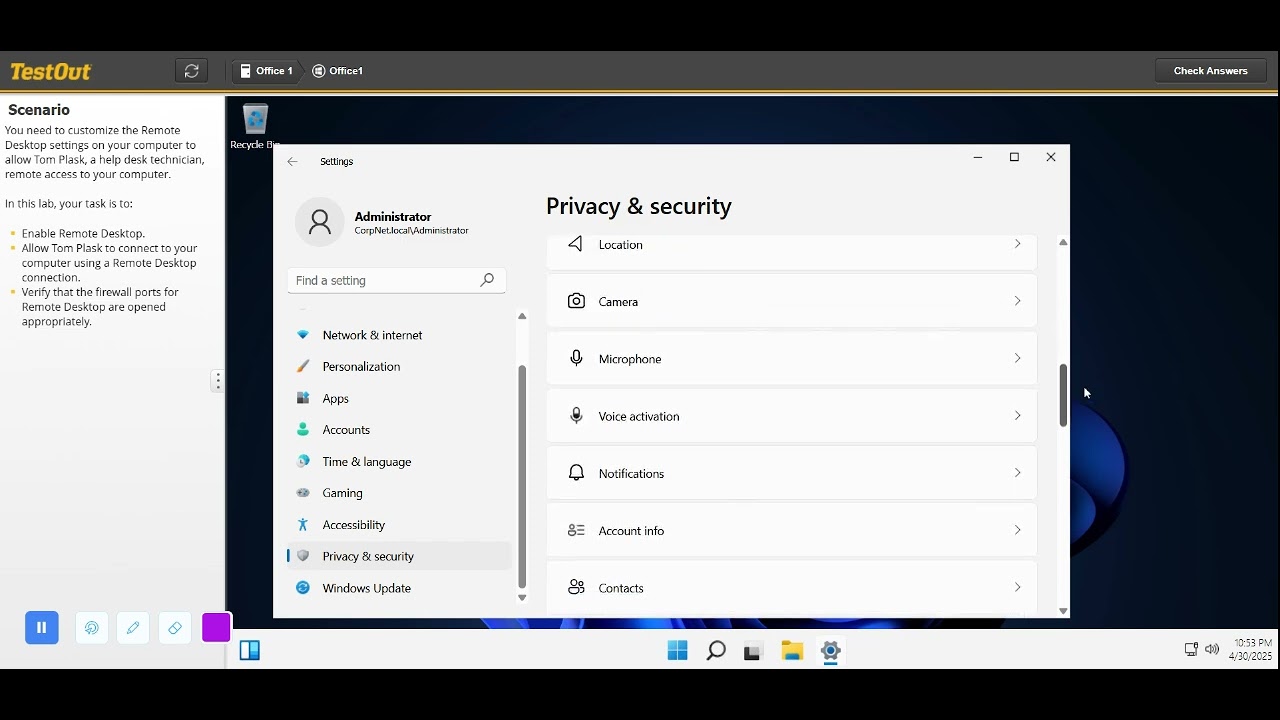The height and width of the screenshot is (720, 1280).
Task: Open Personalization settings
Action: [399, 366]
